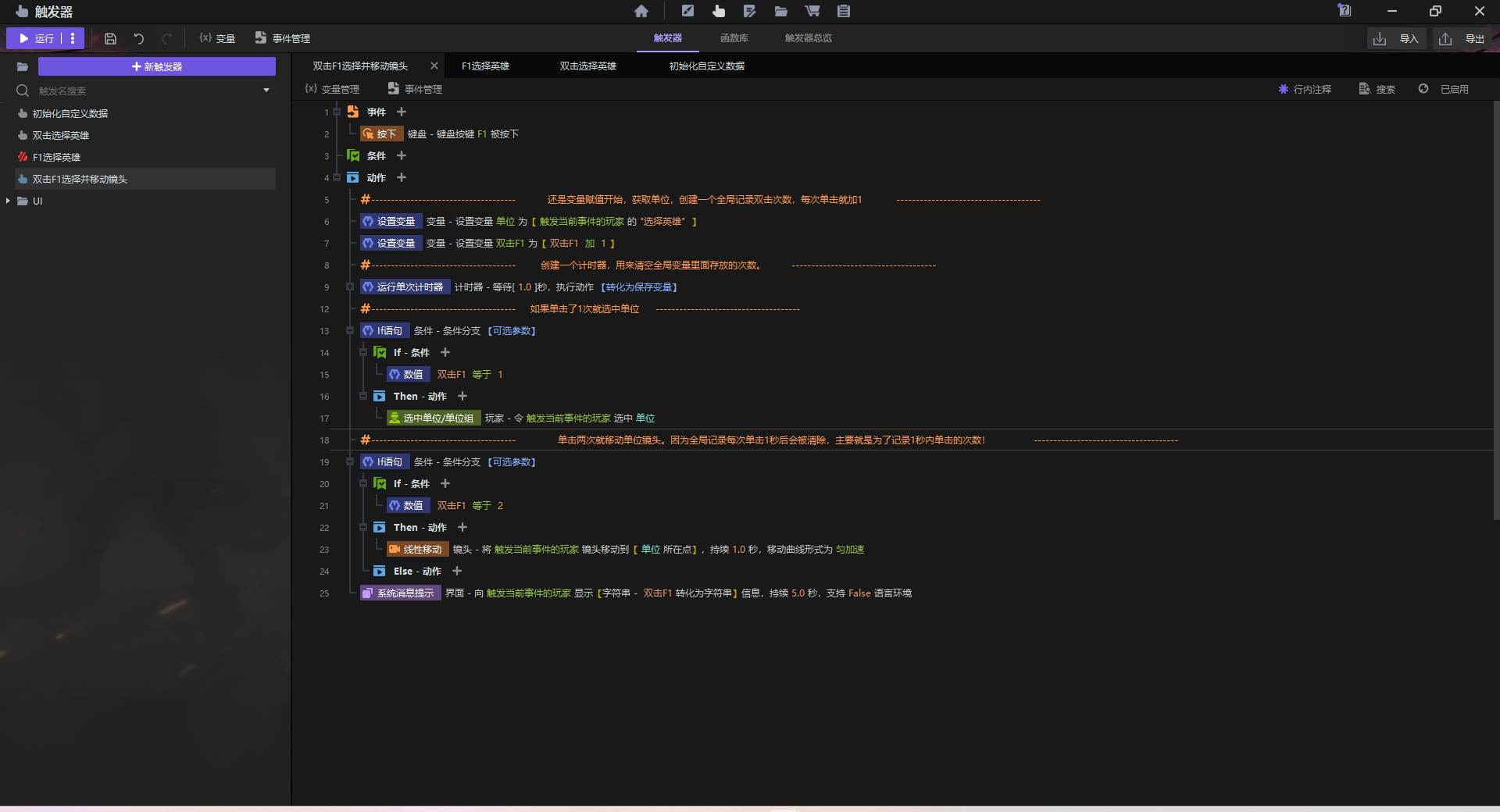1500x812 pixels.
Task: Switch to the 触发器 tab
Action: click(x=668, y=37)
